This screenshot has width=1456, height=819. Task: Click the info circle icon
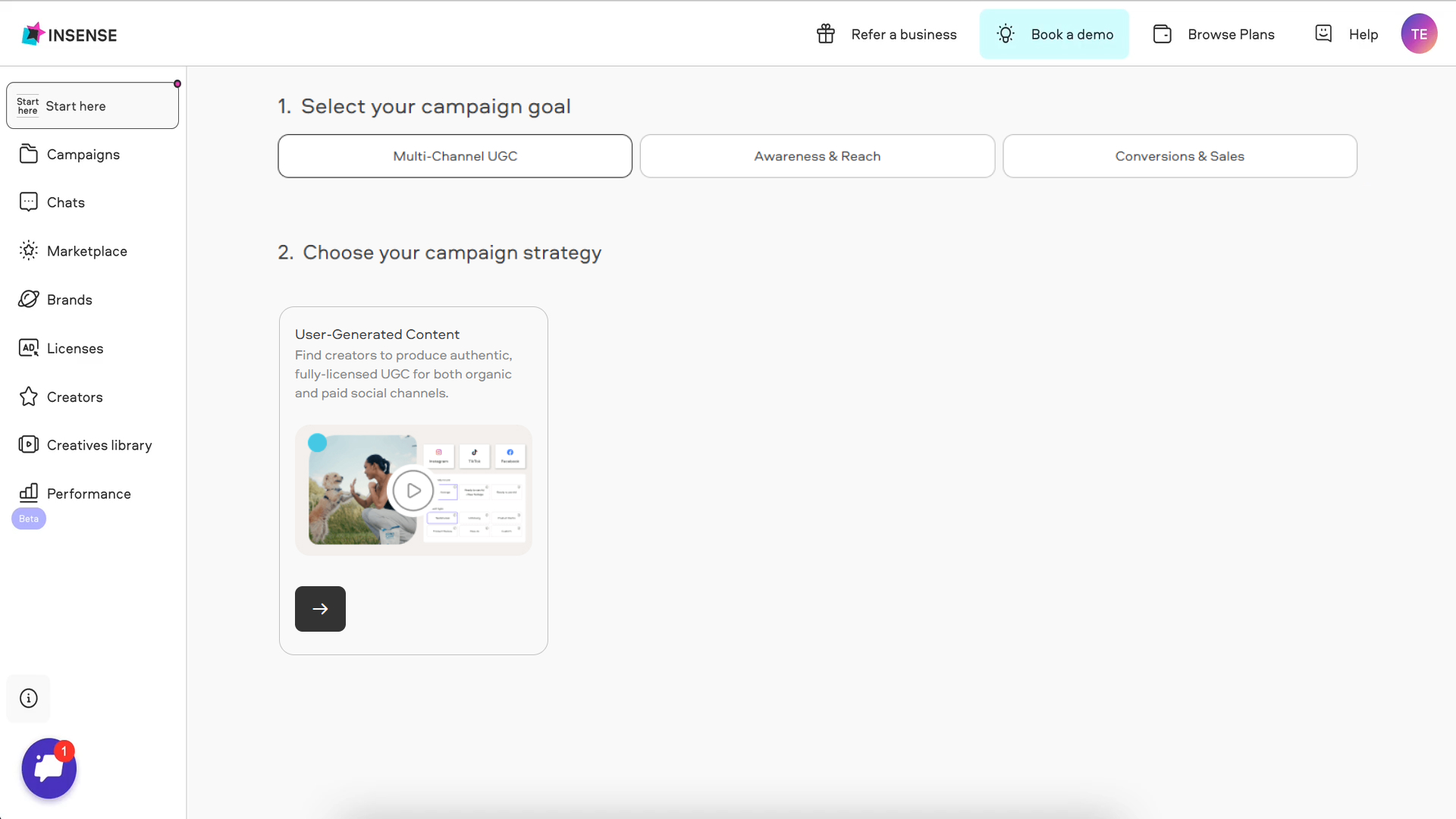(29, 698)
